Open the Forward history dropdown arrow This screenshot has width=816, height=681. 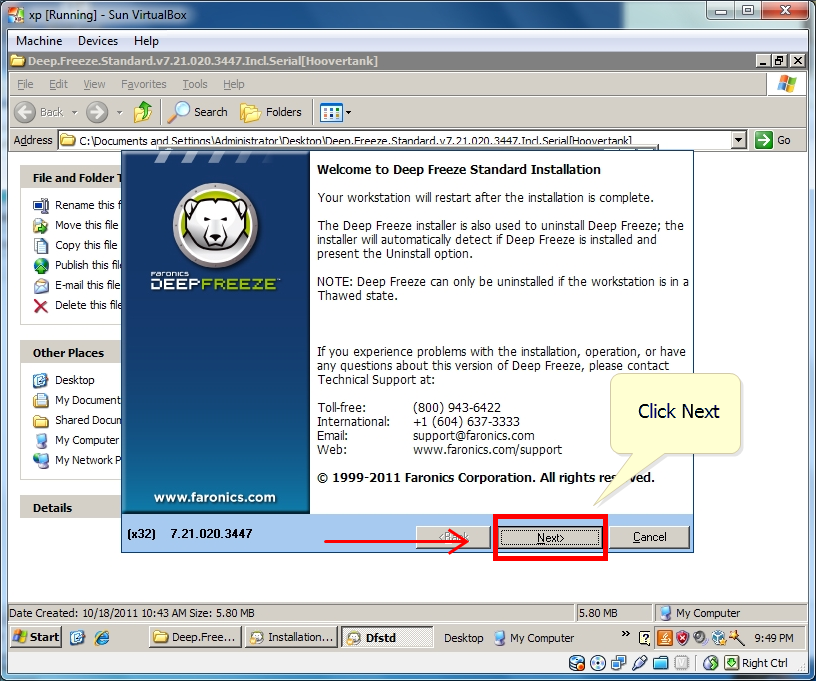(120, 112)
